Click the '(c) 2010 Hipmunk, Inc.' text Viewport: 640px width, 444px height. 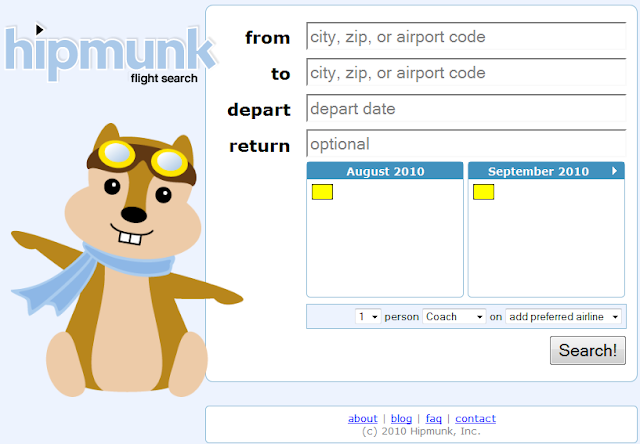[x=421, y=431]
